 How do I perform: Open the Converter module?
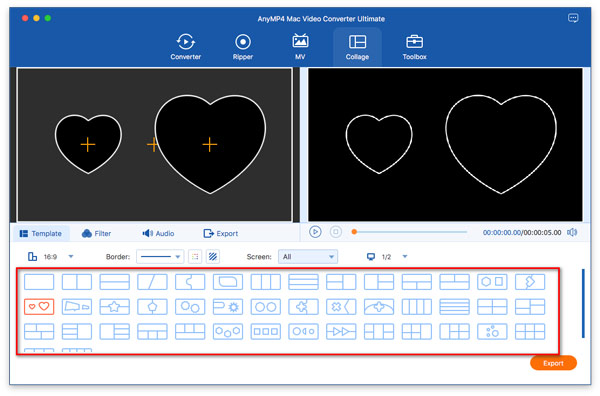click(186, 47)
